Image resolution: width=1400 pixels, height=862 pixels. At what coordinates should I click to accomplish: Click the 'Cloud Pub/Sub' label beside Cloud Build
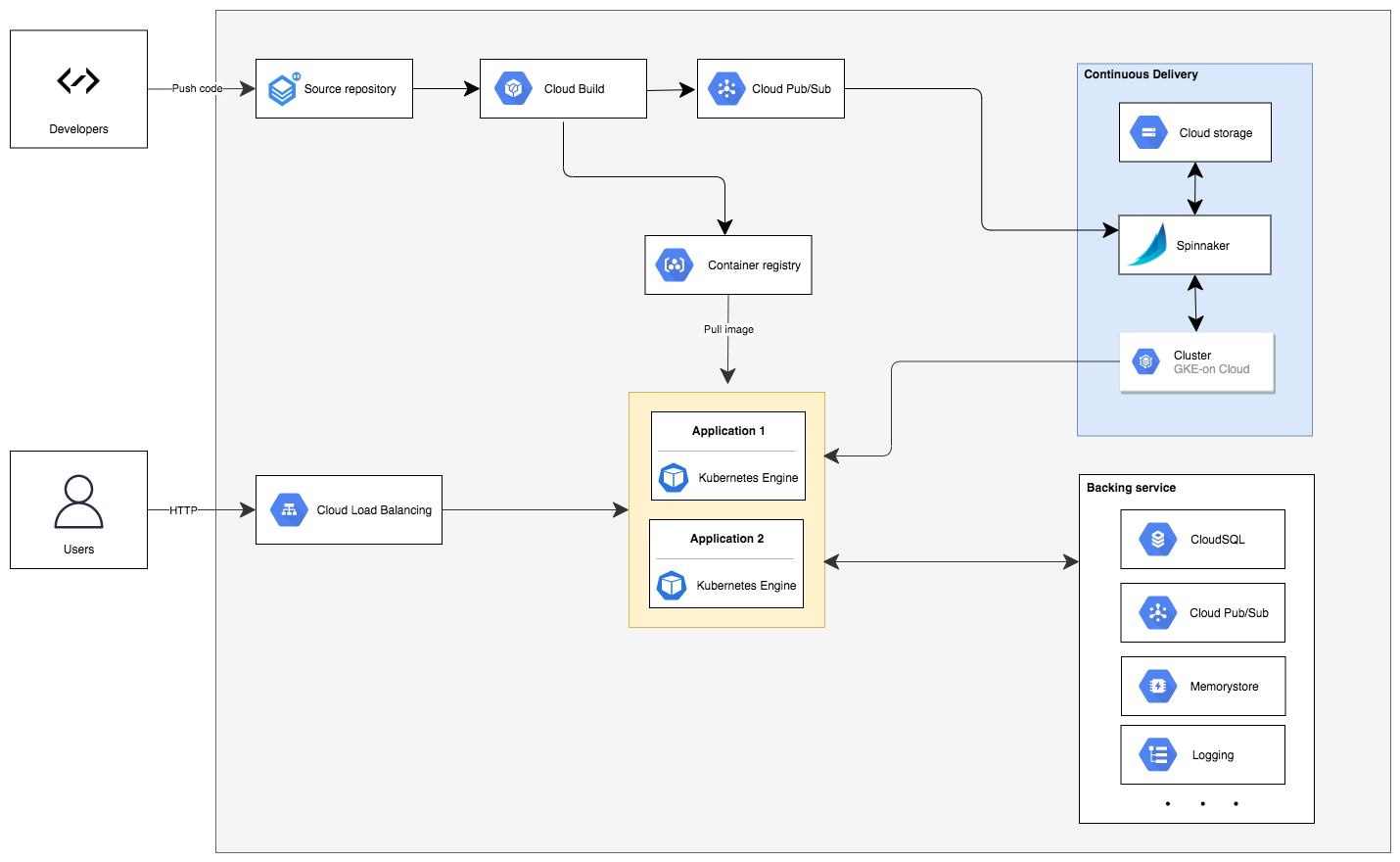(x=791, y=89)
